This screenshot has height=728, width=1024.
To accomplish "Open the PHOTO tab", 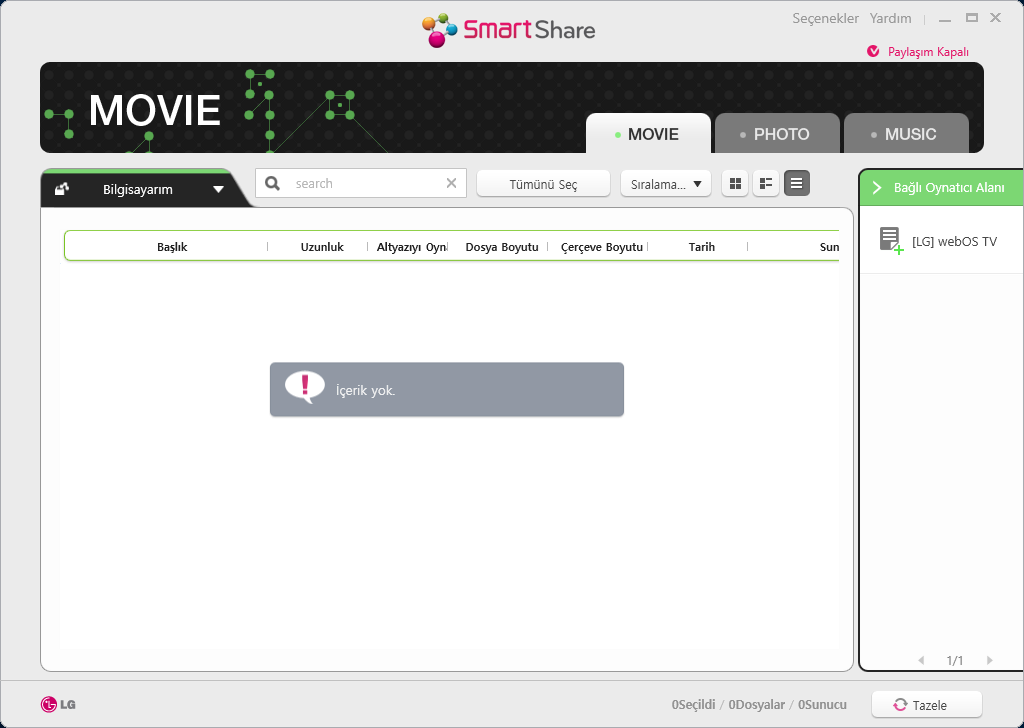I will pos(776,134).
